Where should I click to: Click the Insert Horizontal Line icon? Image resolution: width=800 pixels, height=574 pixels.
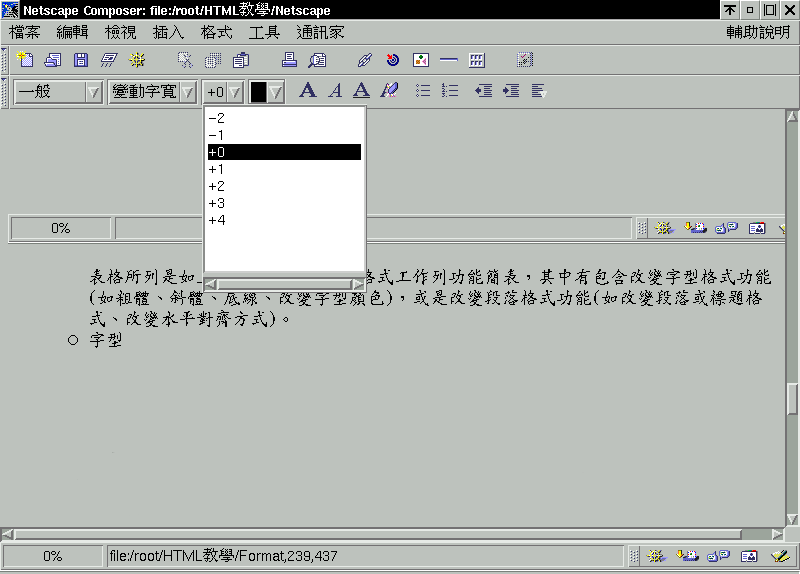[448, 60]
